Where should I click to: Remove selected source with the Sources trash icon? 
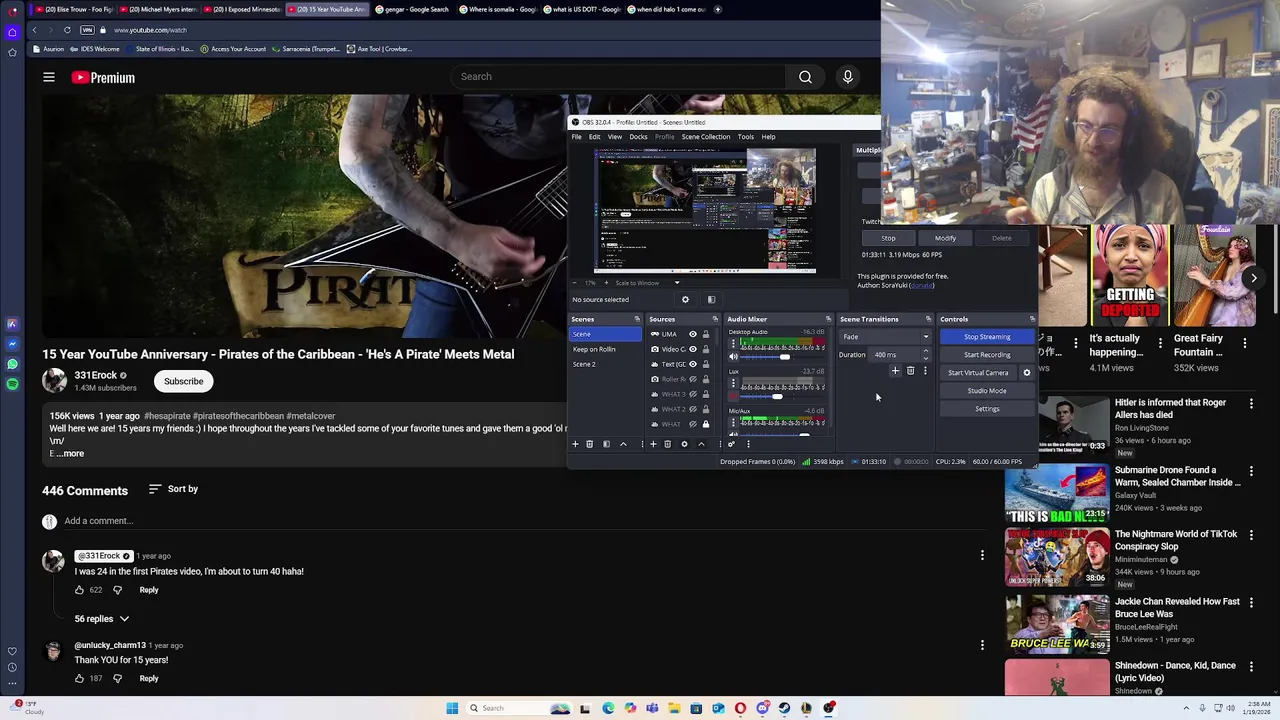[667, 444]
